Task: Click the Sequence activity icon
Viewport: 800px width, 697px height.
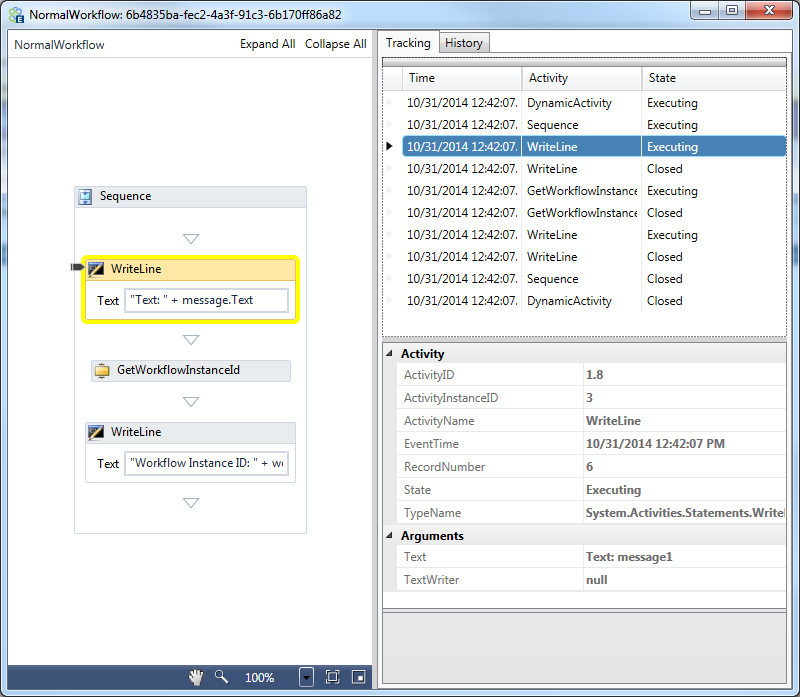Action: pyautogui.click(x=86, y=197)
